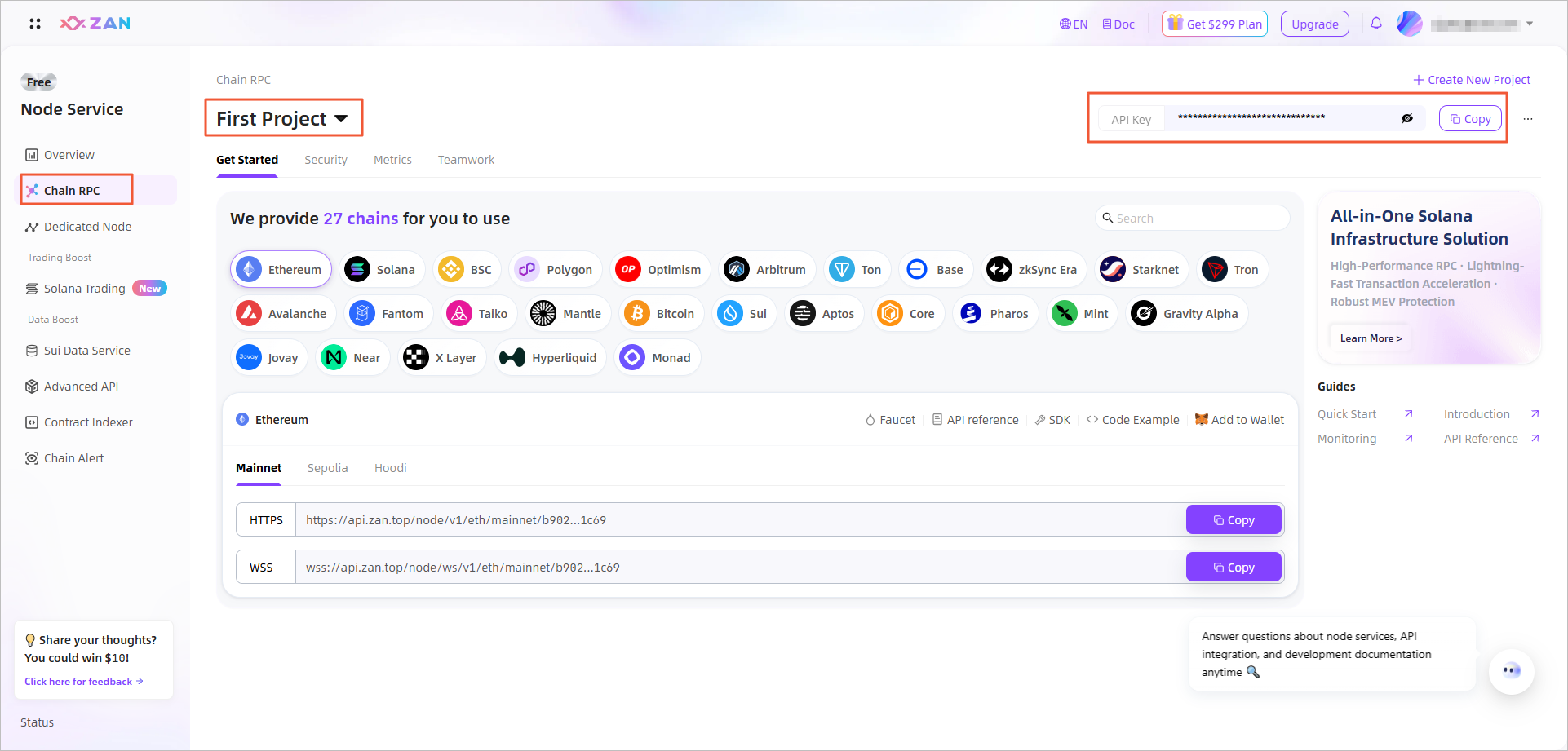Select the Starknet chain chip
This screenshot has width=1568, height=751.
1141,270
